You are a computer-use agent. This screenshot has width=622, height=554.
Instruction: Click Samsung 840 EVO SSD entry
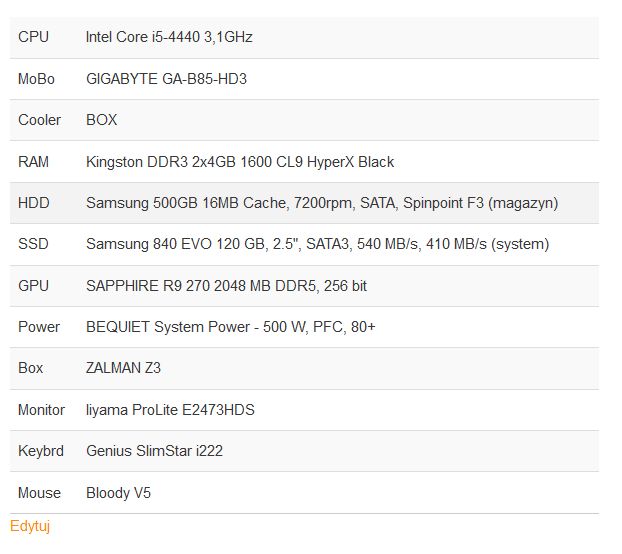[x=317, y=244]
